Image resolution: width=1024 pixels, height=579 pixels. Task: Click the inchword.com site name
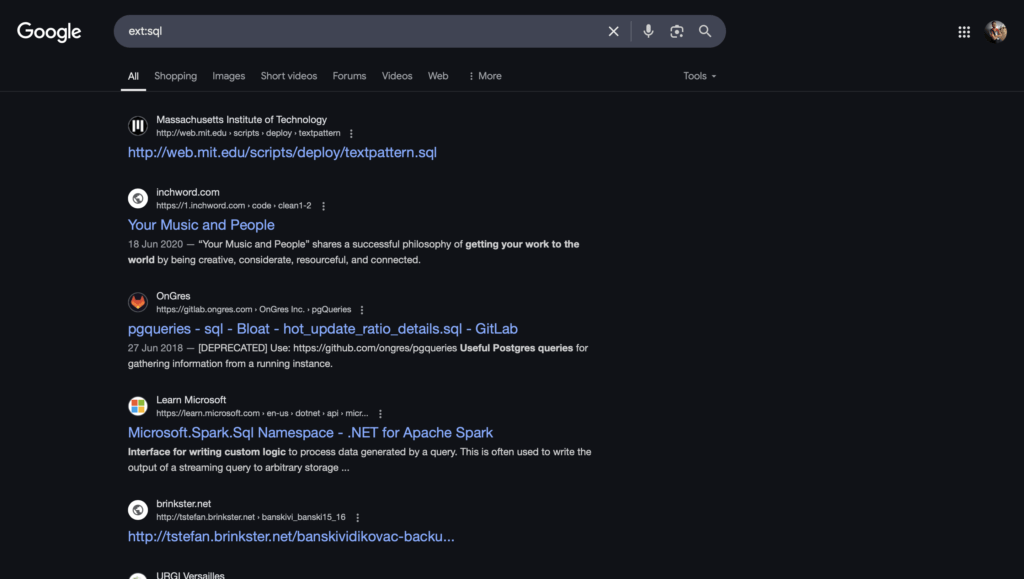(x=188, y=192)
